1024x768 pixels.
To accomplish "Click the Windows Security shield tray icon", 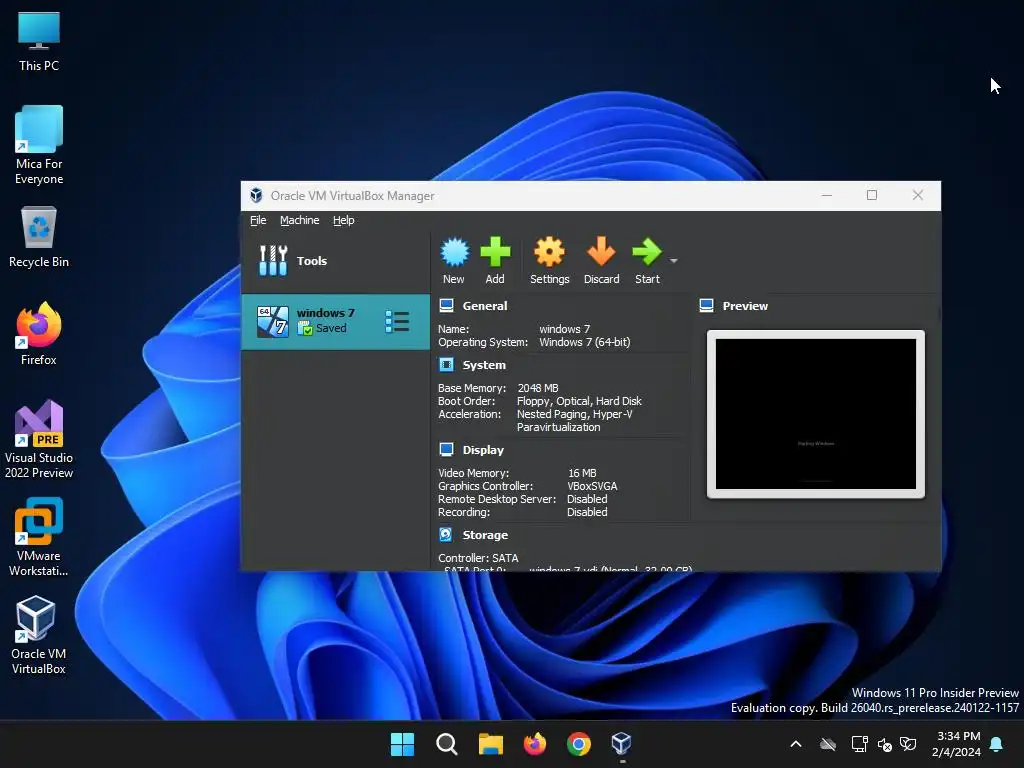I will [908, 744].
